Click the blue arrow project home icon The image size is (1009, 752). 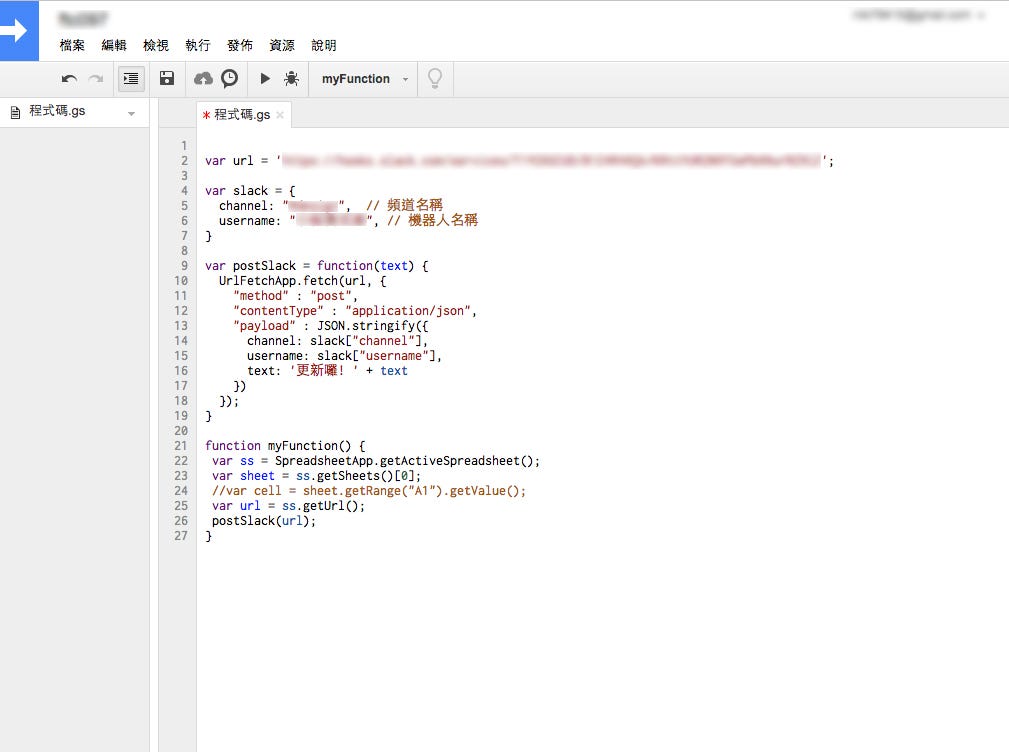pyautogui.click(x=19, y=30)
